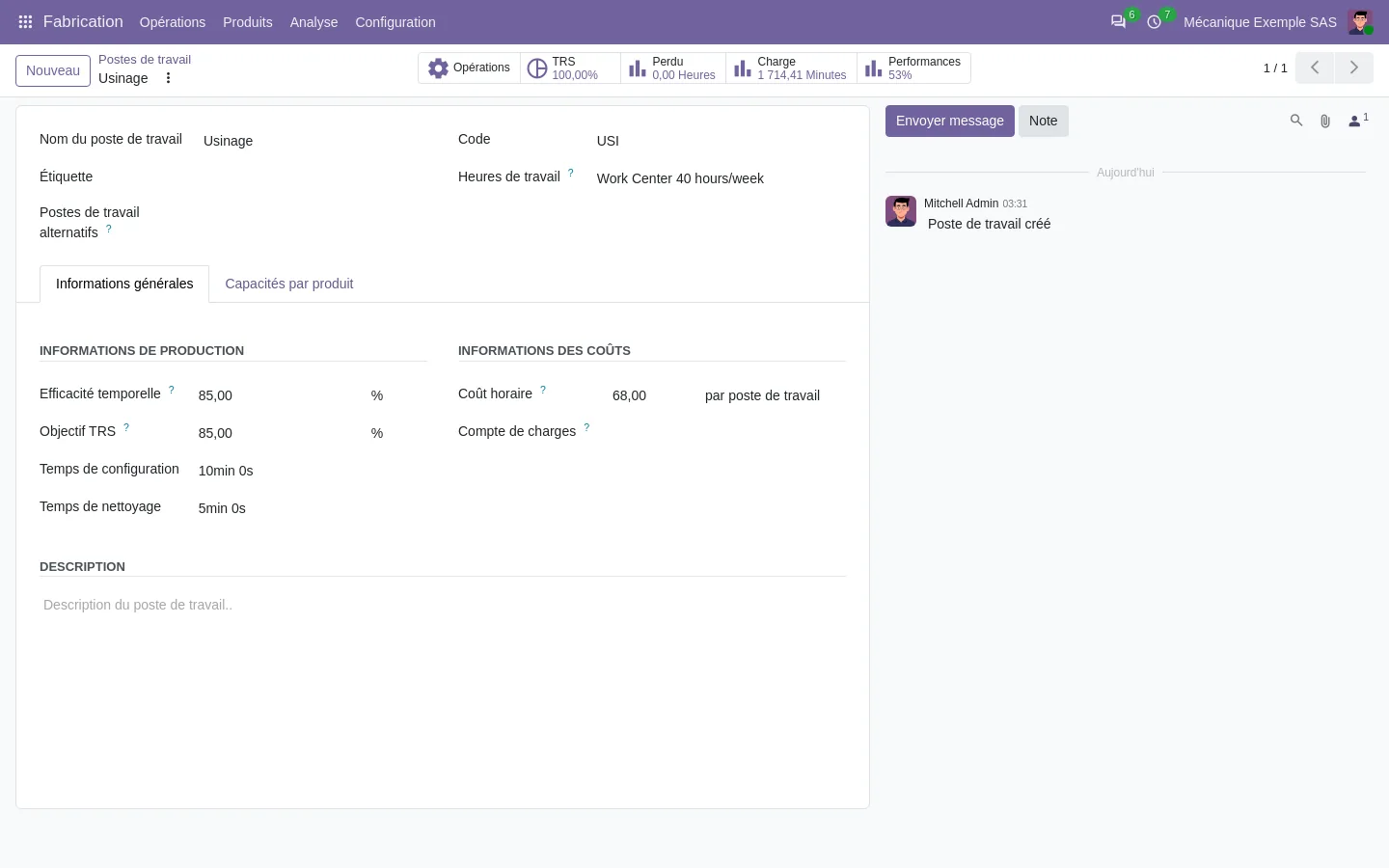Open the Configuration menu

(x=395, y=22)
